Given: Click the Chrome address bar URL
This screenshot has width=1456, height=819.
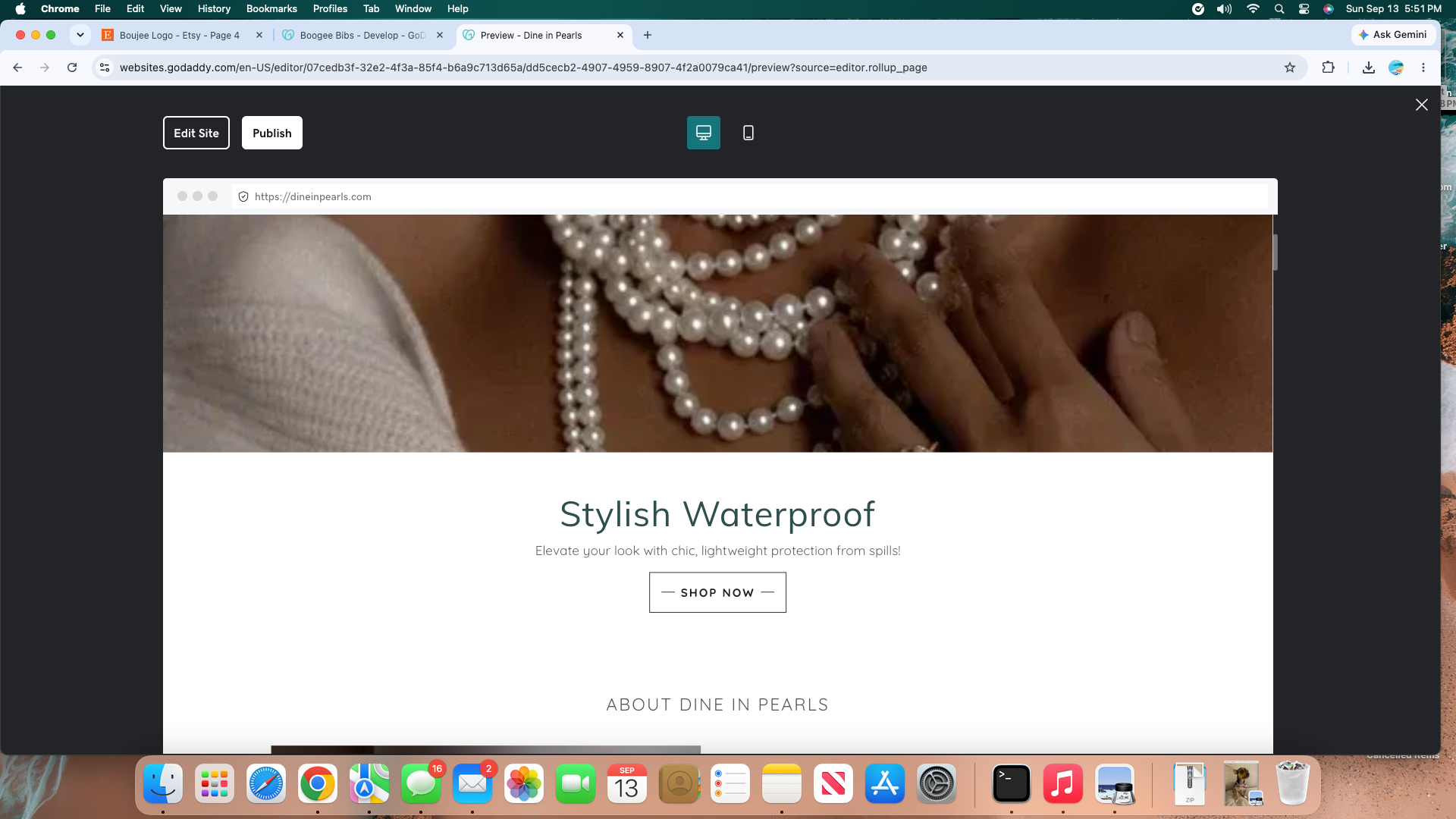Looking at the screenshot, I should [523, 67].
